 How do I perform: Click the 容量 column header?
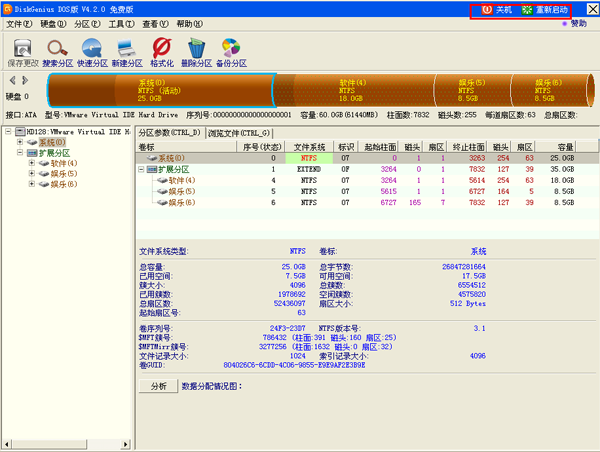click(x=556, y=147)
